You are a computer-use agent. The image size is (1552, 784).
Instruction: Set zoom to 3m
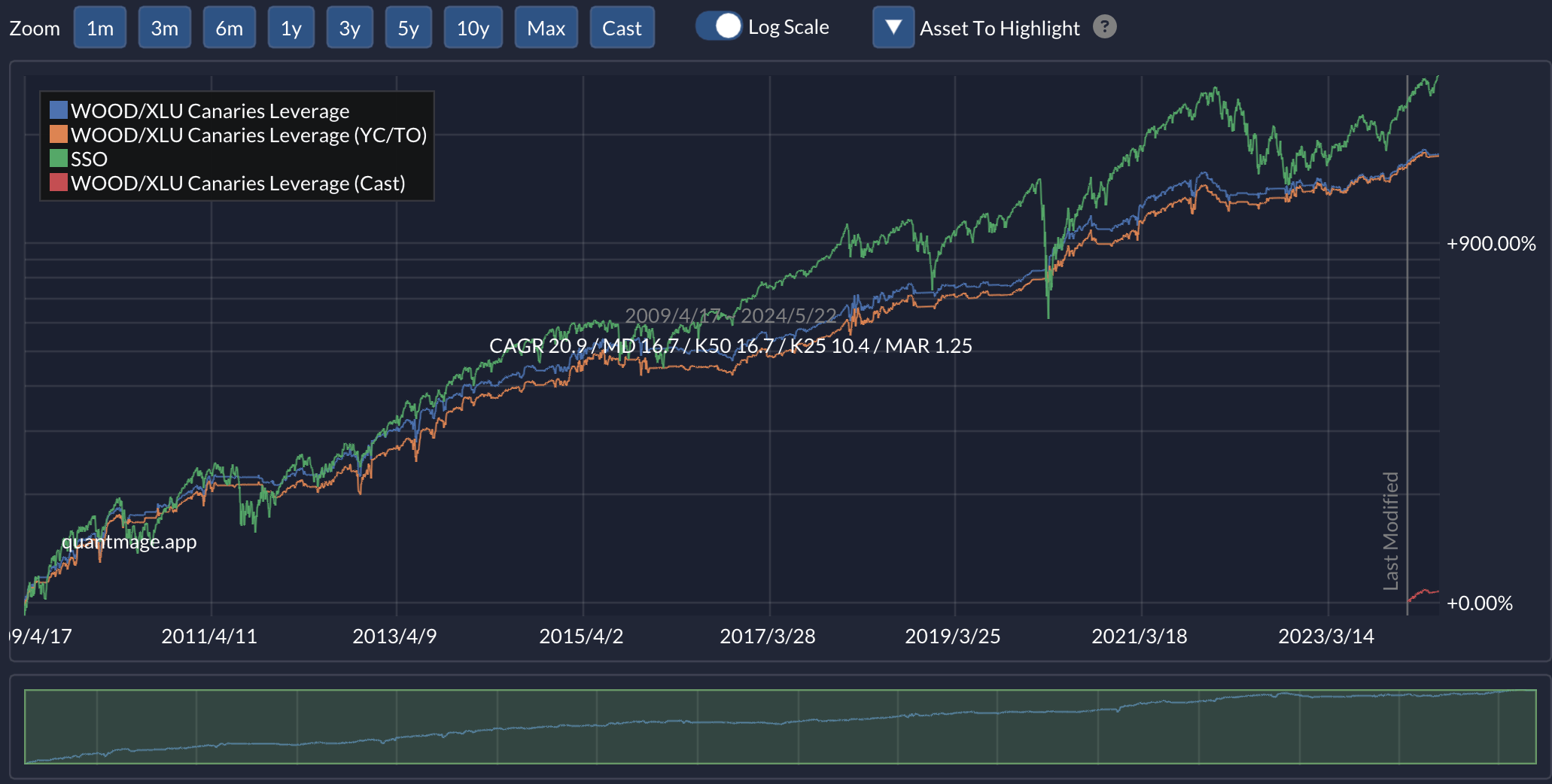click(x=165, y=27)
